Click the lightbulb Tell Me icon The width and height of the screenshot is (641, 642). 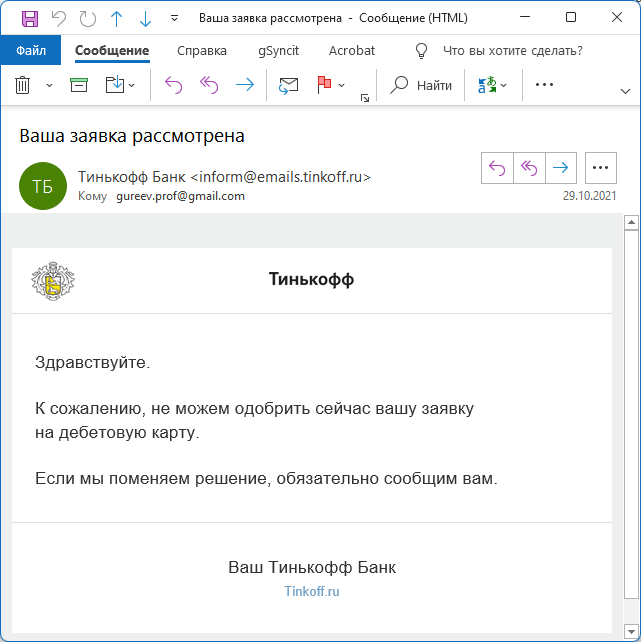[421, 51]
